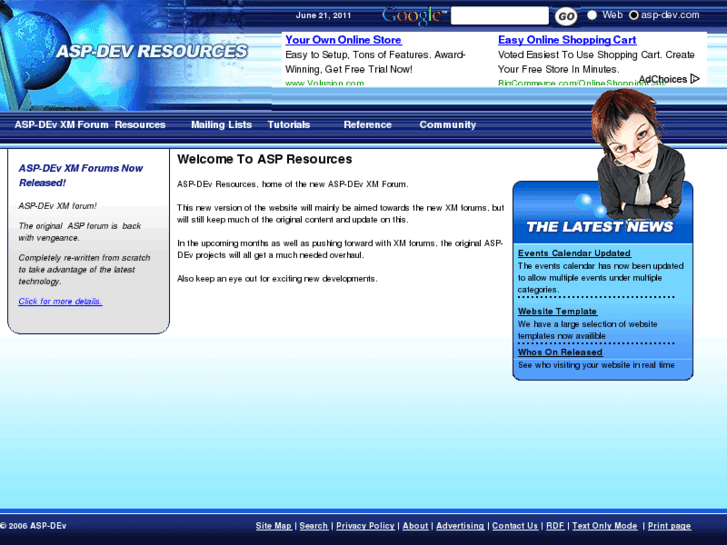The width and height of the screenshot is (727, 545).
Task: Open 'Easy Online Shopping Cart' ad link
Action: [x=567, y=40]
